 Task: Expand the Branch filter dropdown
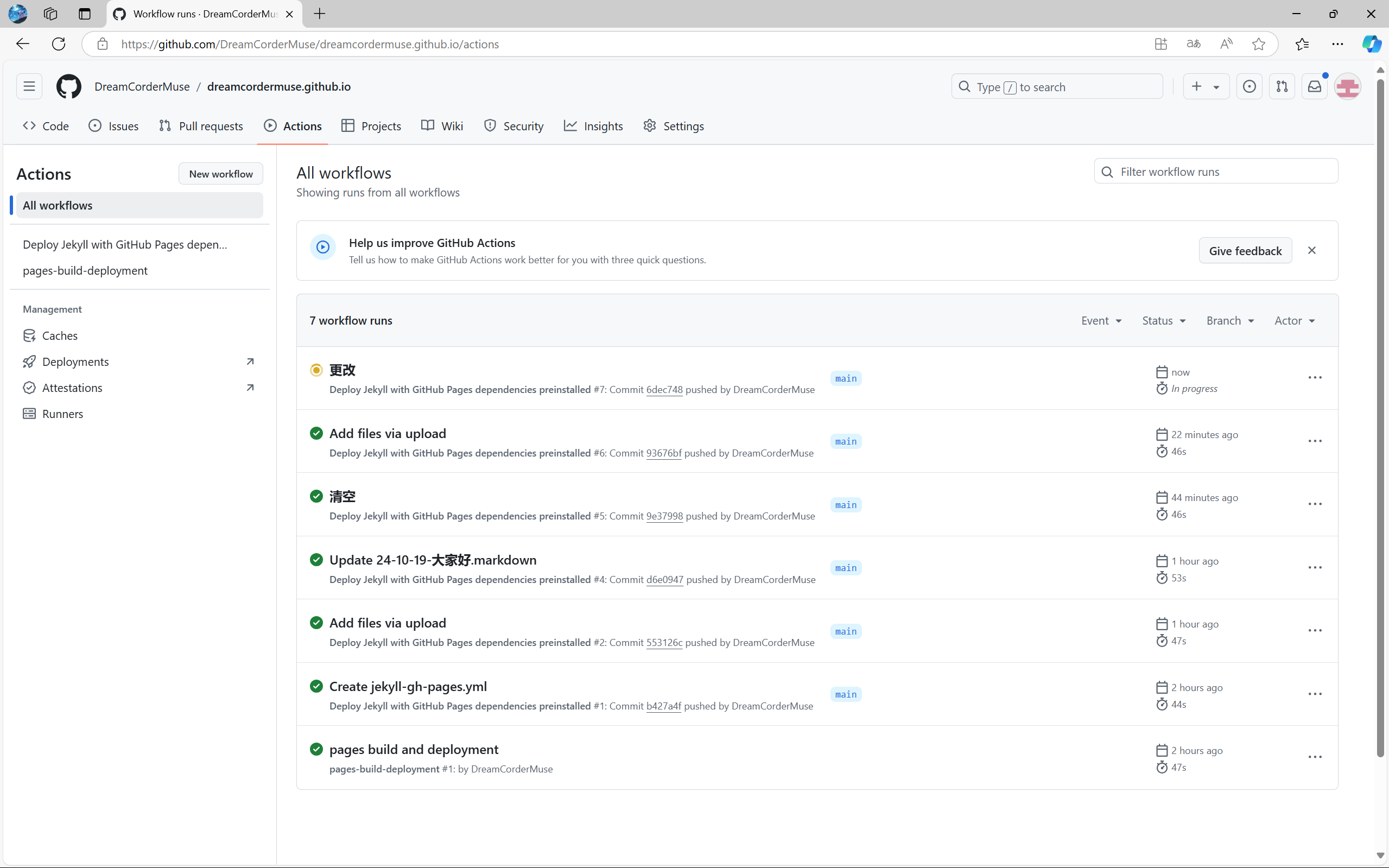[1230, 320]
